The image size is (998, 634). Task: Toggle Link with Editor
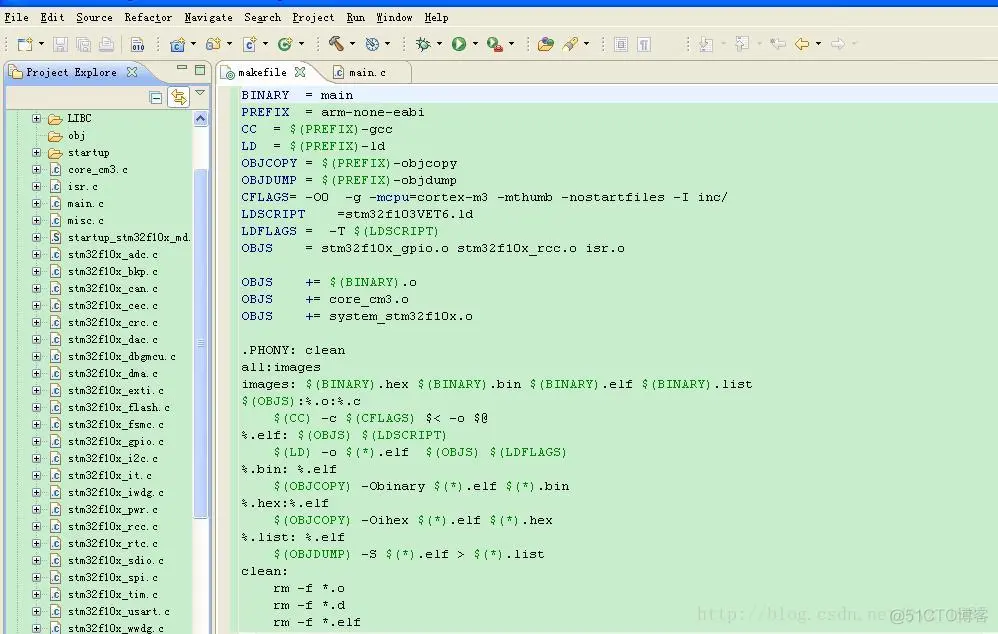[179, 97]
